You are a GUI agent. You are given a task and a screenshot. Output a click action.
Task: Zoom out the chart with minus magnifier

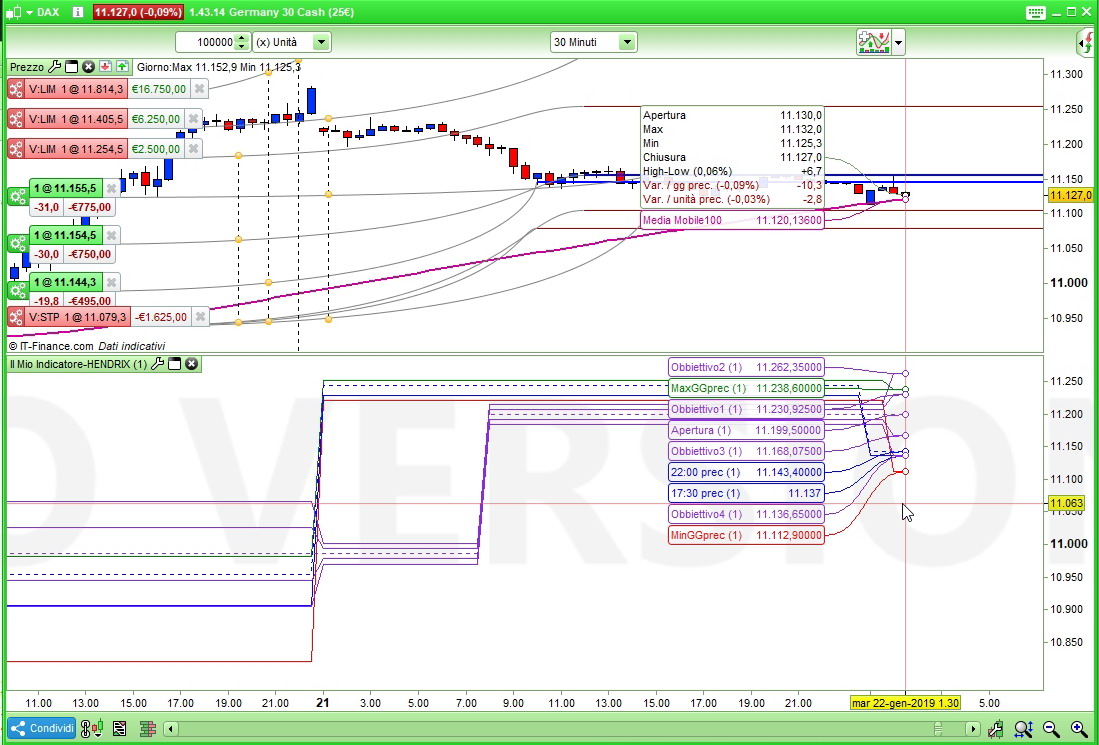pos(1051,729)
